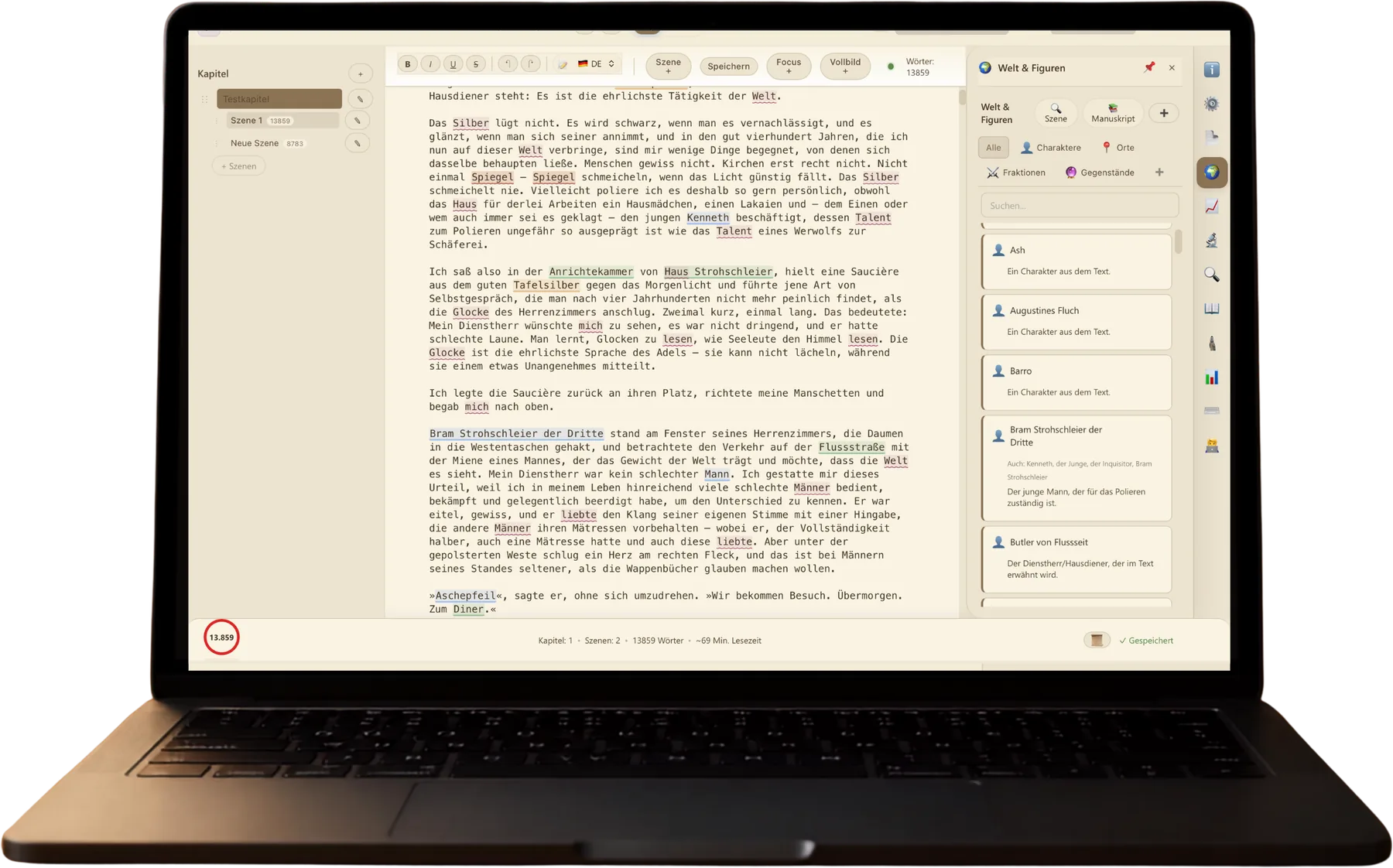Click highlighted Haus Strohschleier in text
The image size is (1393, 868).
(718, 272)
